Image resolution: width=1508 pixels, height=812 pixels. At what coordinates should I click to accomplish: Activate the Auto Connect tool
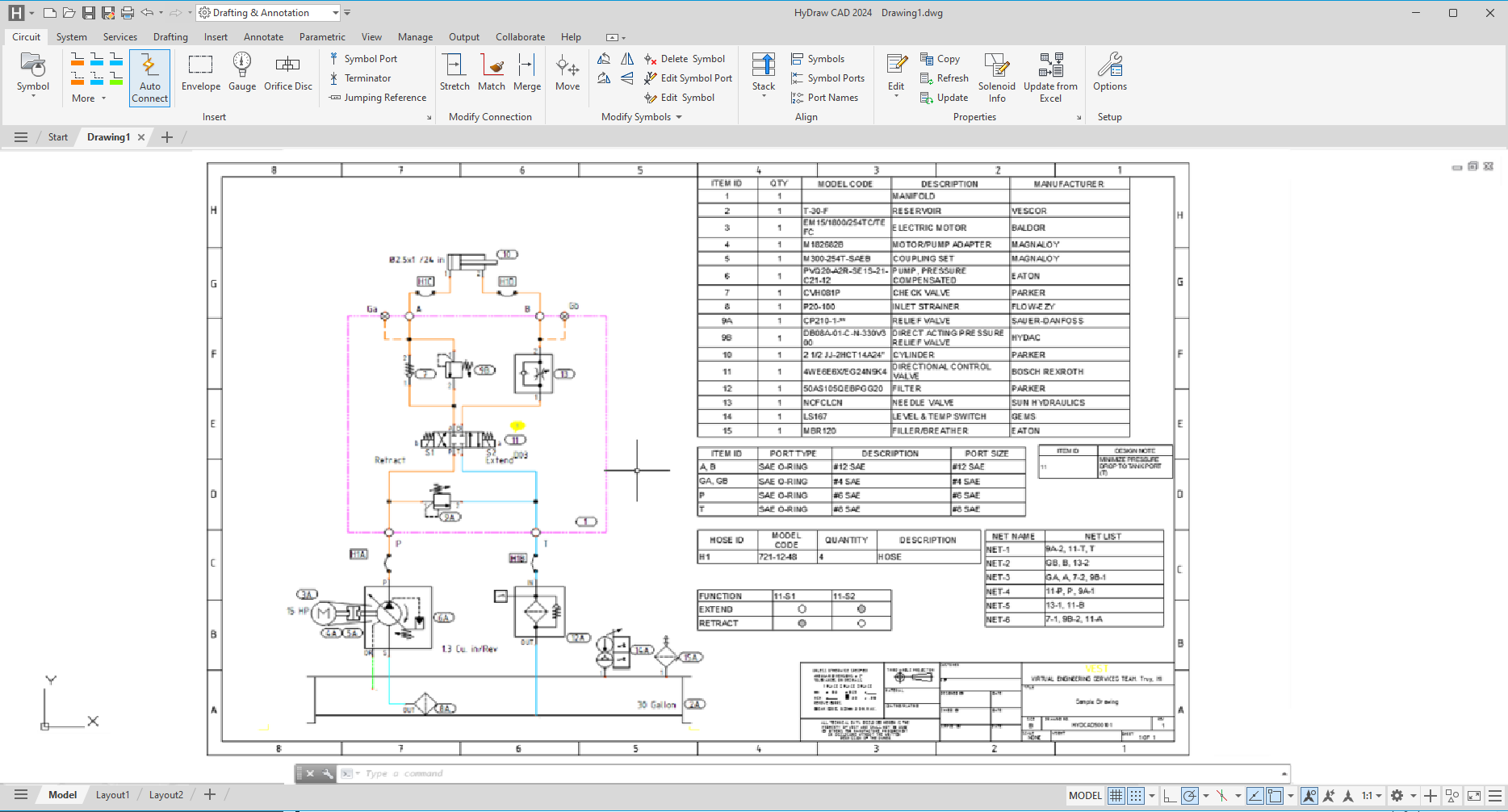(149, 77)
